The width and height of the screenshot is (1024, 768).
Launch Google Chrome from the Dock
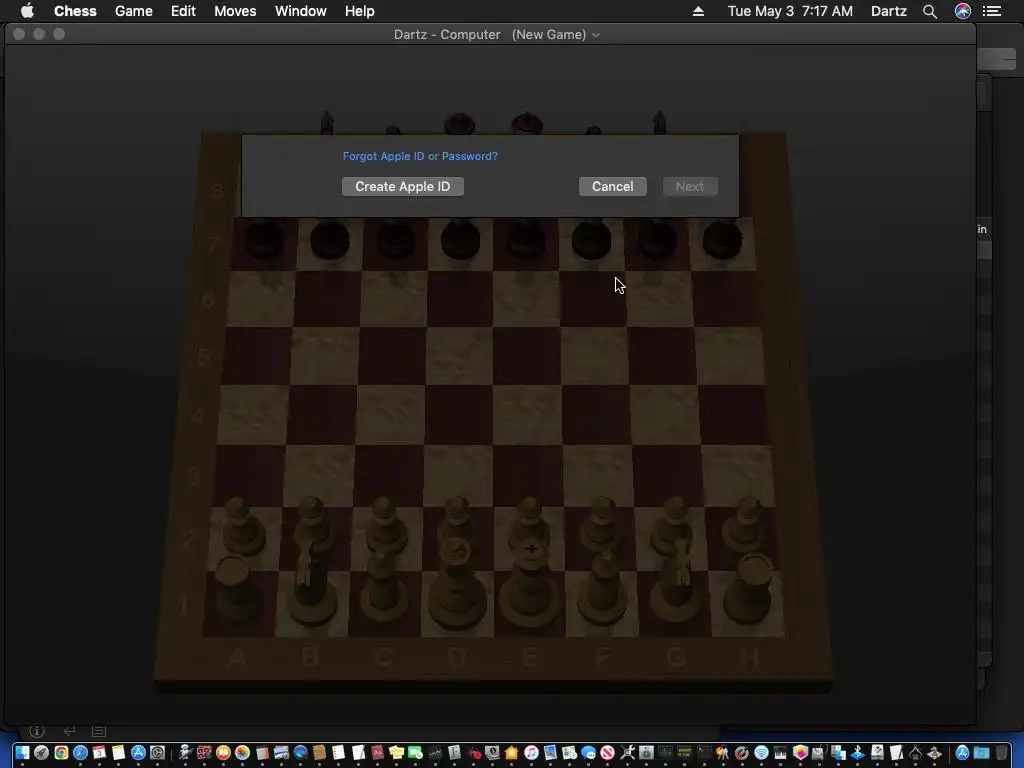61,752
